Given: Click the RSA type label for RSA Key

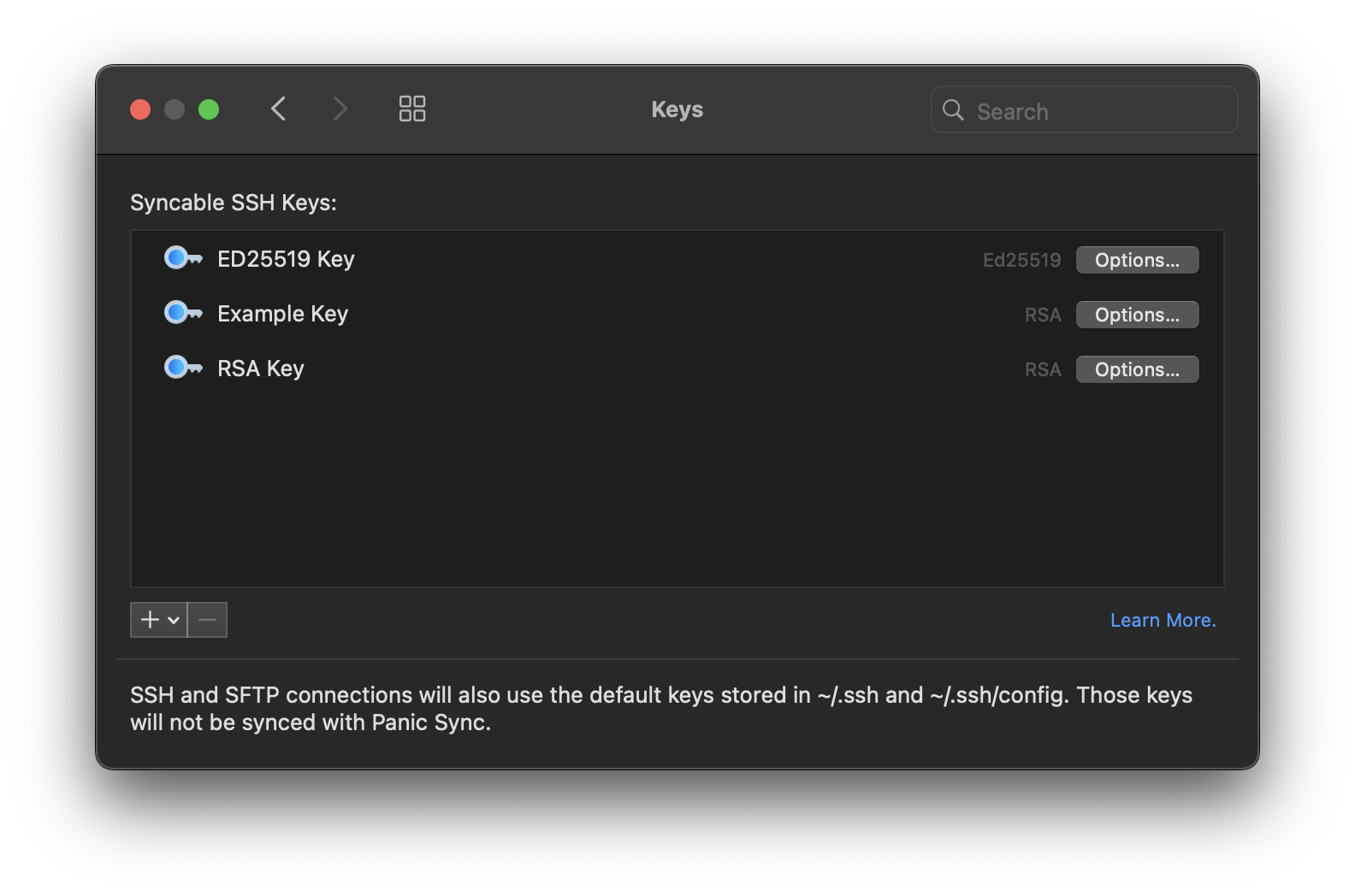Looking at the screenshot, I should (1043, 369).
